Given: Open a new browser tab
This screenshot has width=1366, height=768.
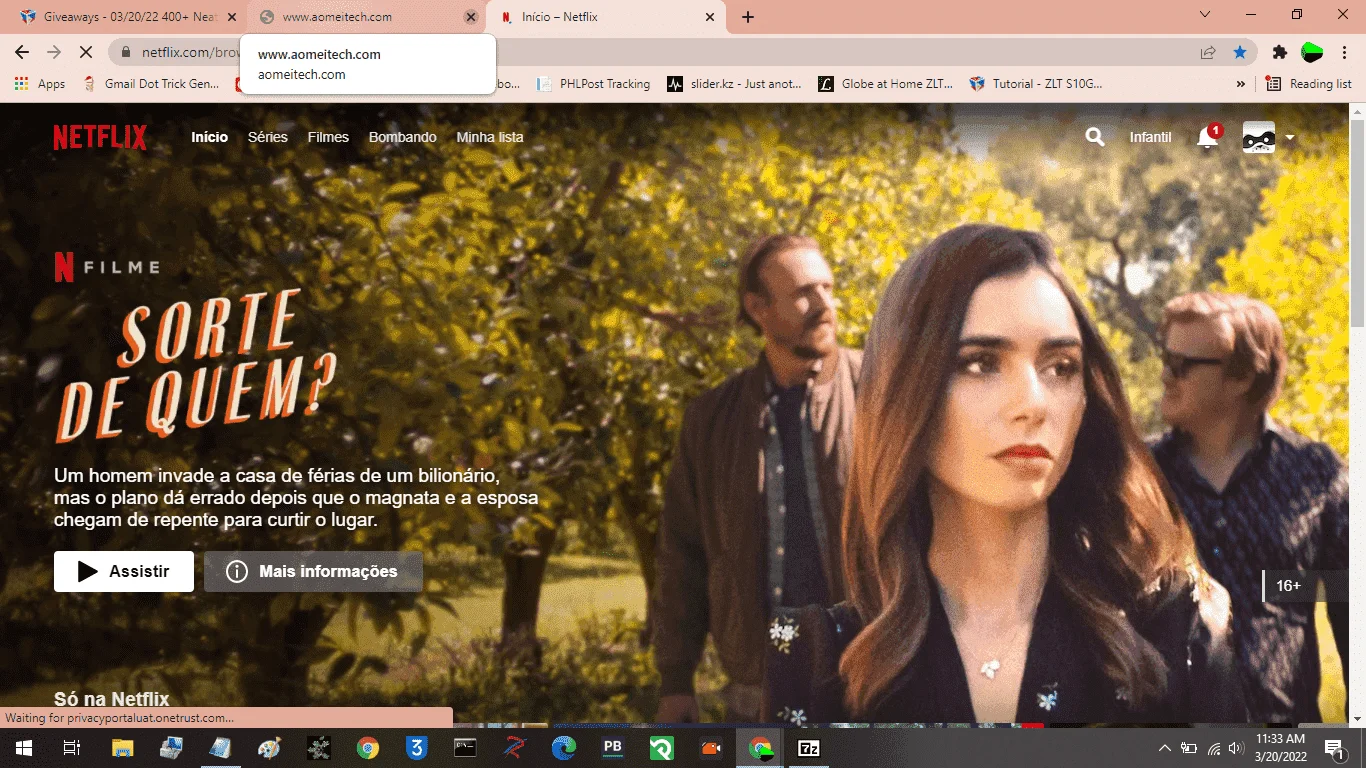Looking at the screenshot, I should 748,17.
